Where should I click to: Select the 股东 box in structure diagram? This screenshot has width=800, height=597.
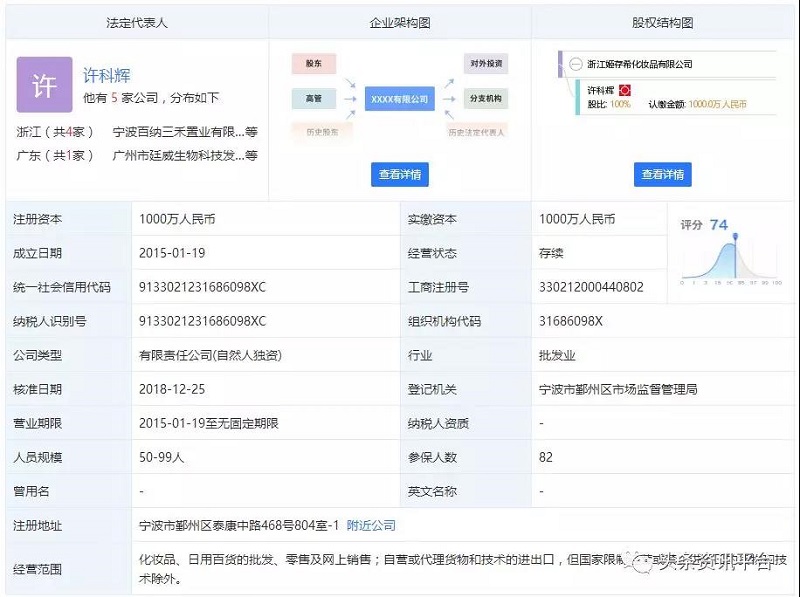[314, 64]
